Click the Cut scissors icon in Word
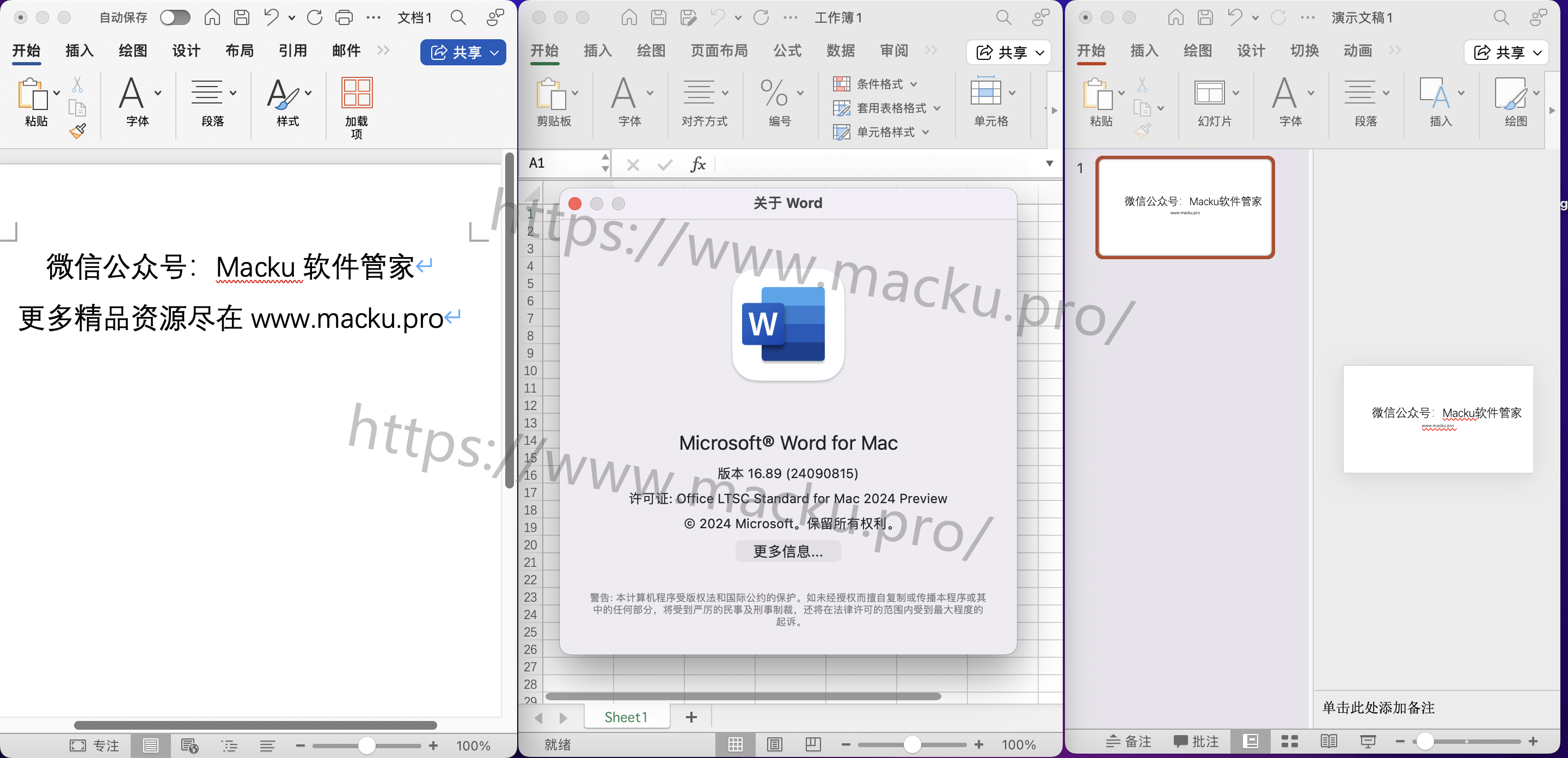Viewport: 1568px width, 758px height. [x=77, y=84]
